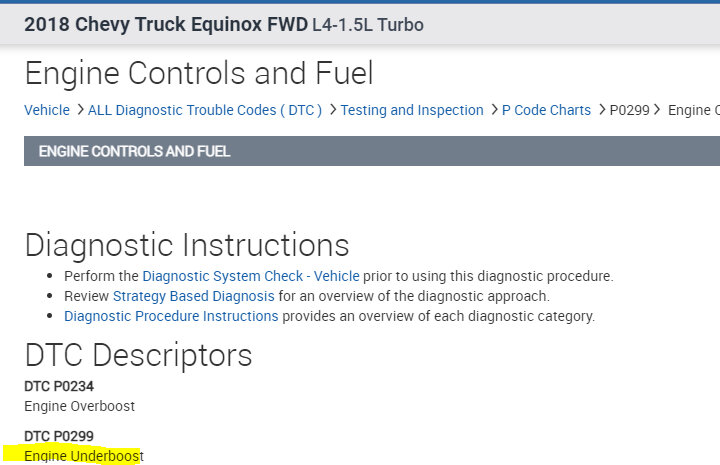
Task: Click the Vehicle breadcrumb link
Action: click(47, 110)
